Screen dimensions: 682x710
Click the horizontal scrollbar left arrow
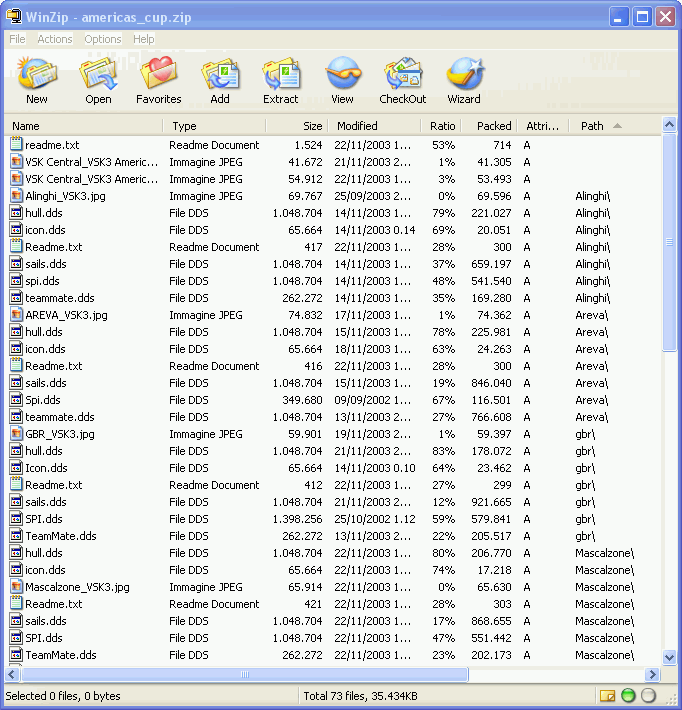[12, 674]
